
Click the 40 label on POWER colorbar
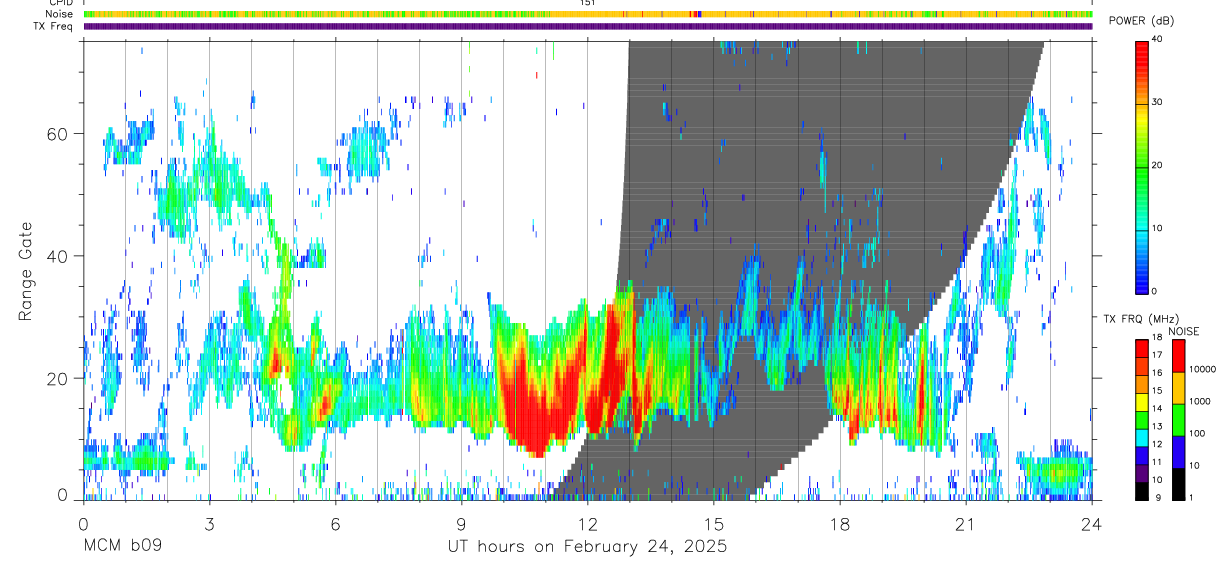pos(1157,40)
